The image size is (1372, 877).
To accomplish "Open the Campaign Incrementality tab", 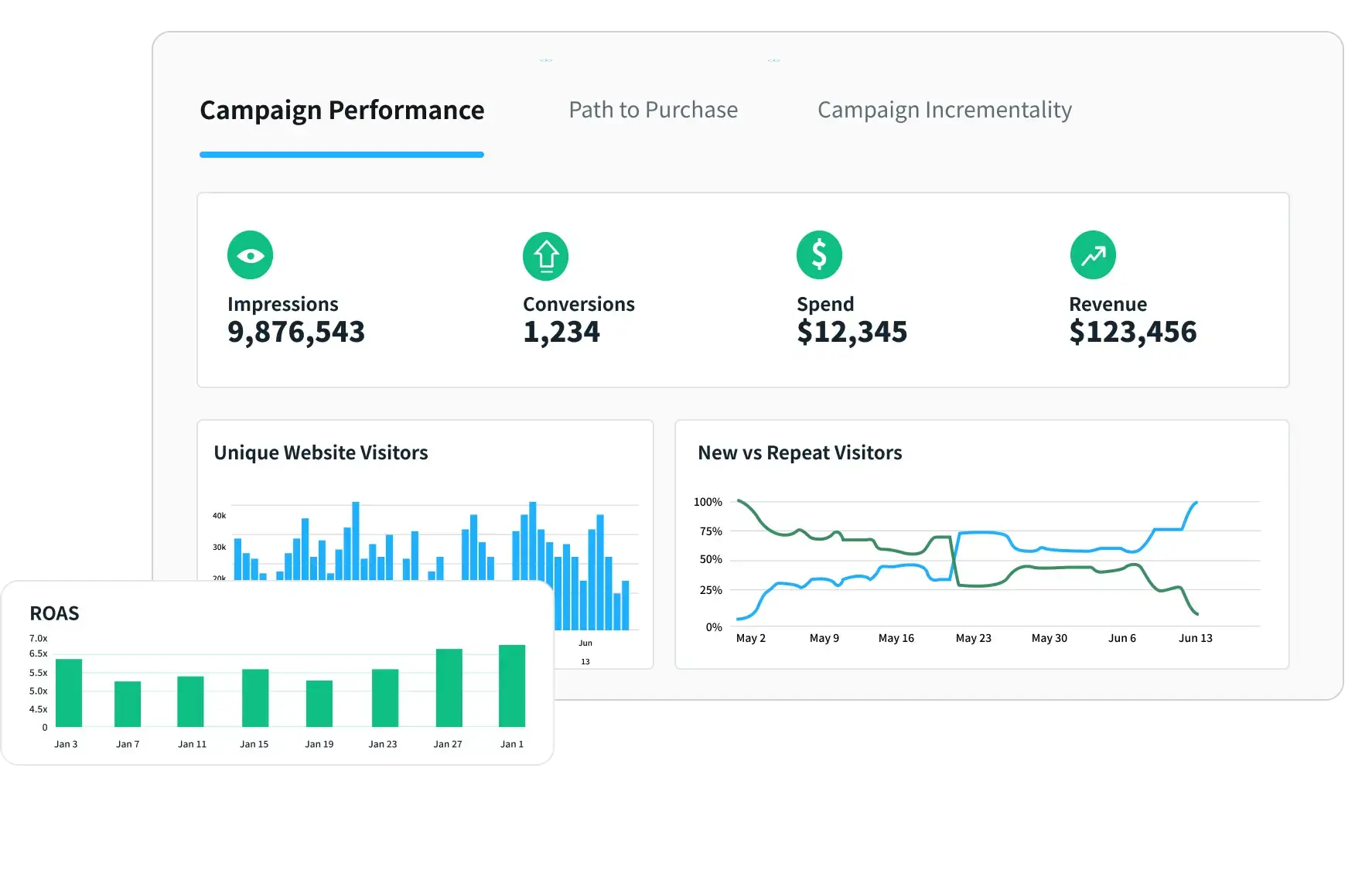I will 944,110.
